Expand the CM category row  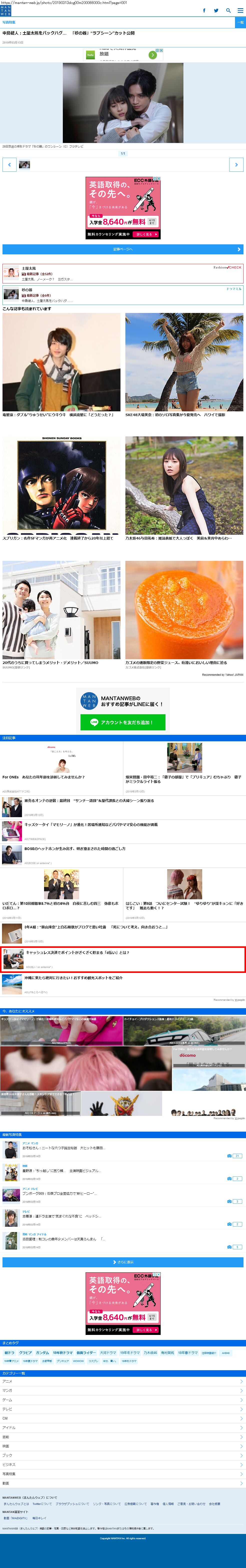[123, 1418]
